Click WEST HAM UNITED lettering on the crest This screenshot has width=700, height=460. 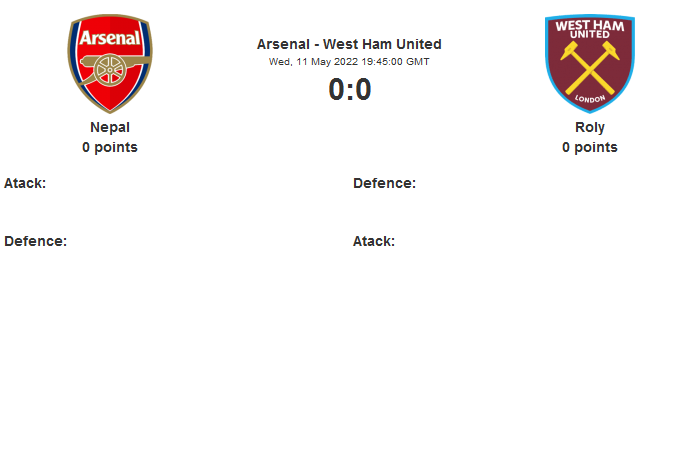coord(589,28)
